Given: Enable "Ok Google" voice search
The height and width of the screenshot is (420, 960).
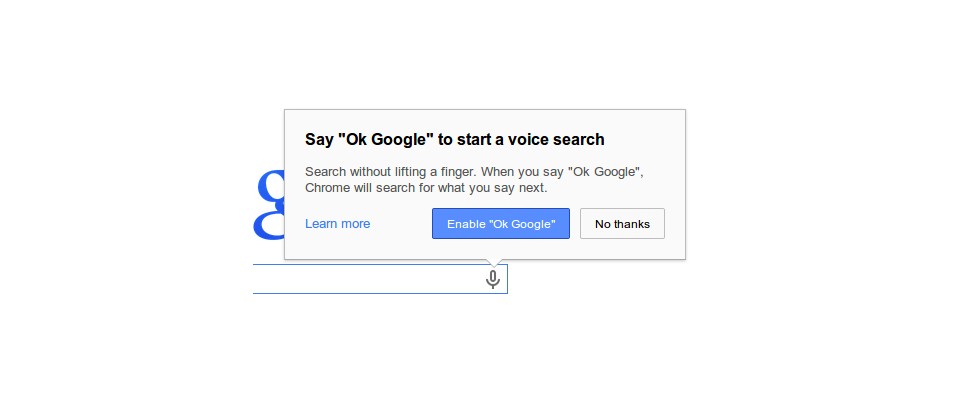Looking at the screenshot, I should (500, 224).
